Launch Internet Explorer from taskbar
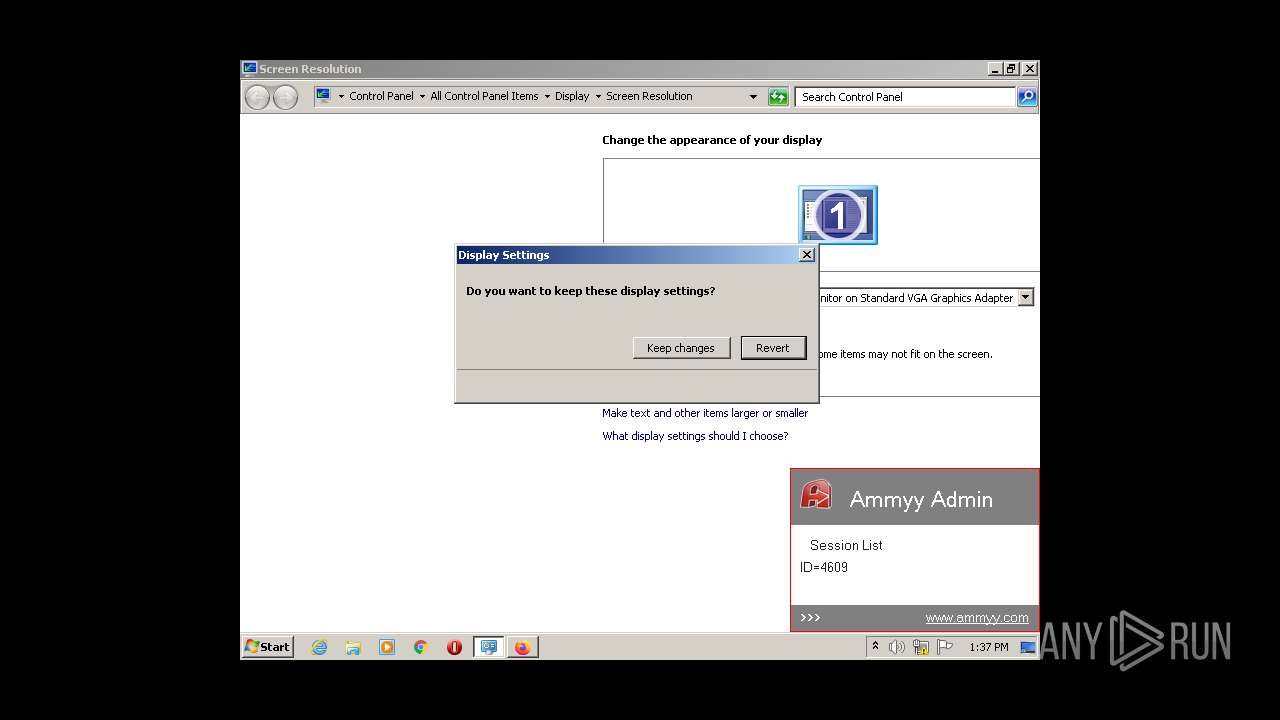The width and height of the screenshot is (1280, 720). [319, 647]
